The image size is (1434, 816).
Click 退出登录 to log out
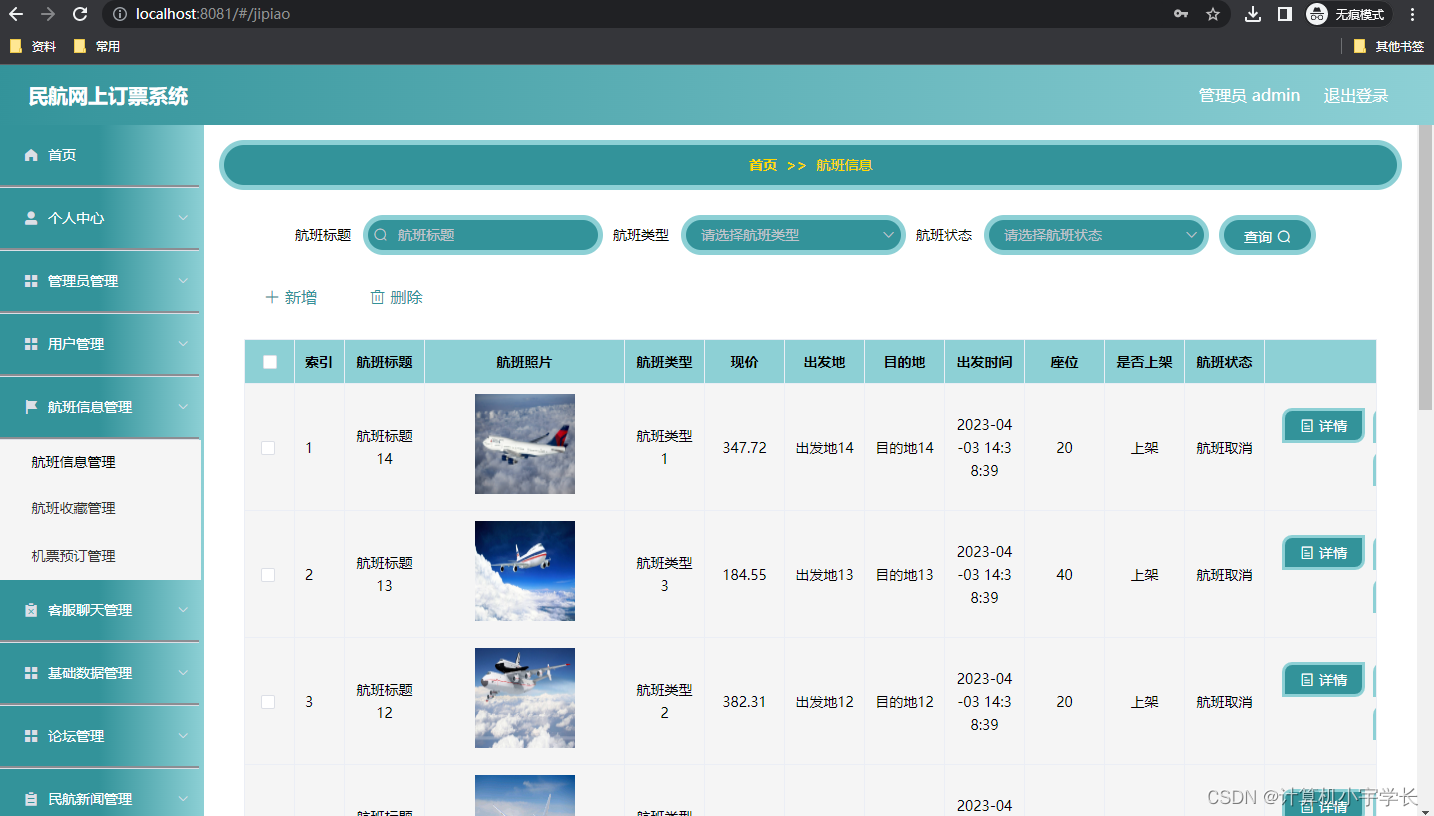tap(1356, 96)
